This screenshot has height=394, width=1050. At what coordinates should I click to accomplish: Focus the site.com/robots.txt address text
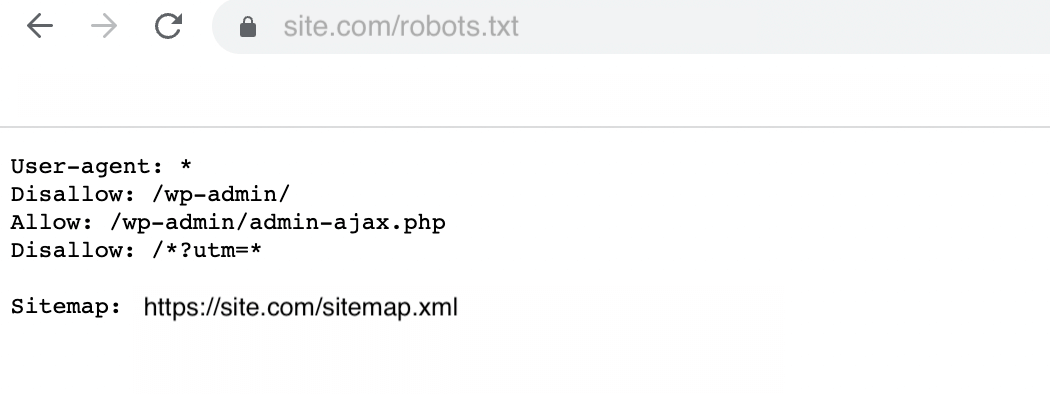[x=400, y=27]
